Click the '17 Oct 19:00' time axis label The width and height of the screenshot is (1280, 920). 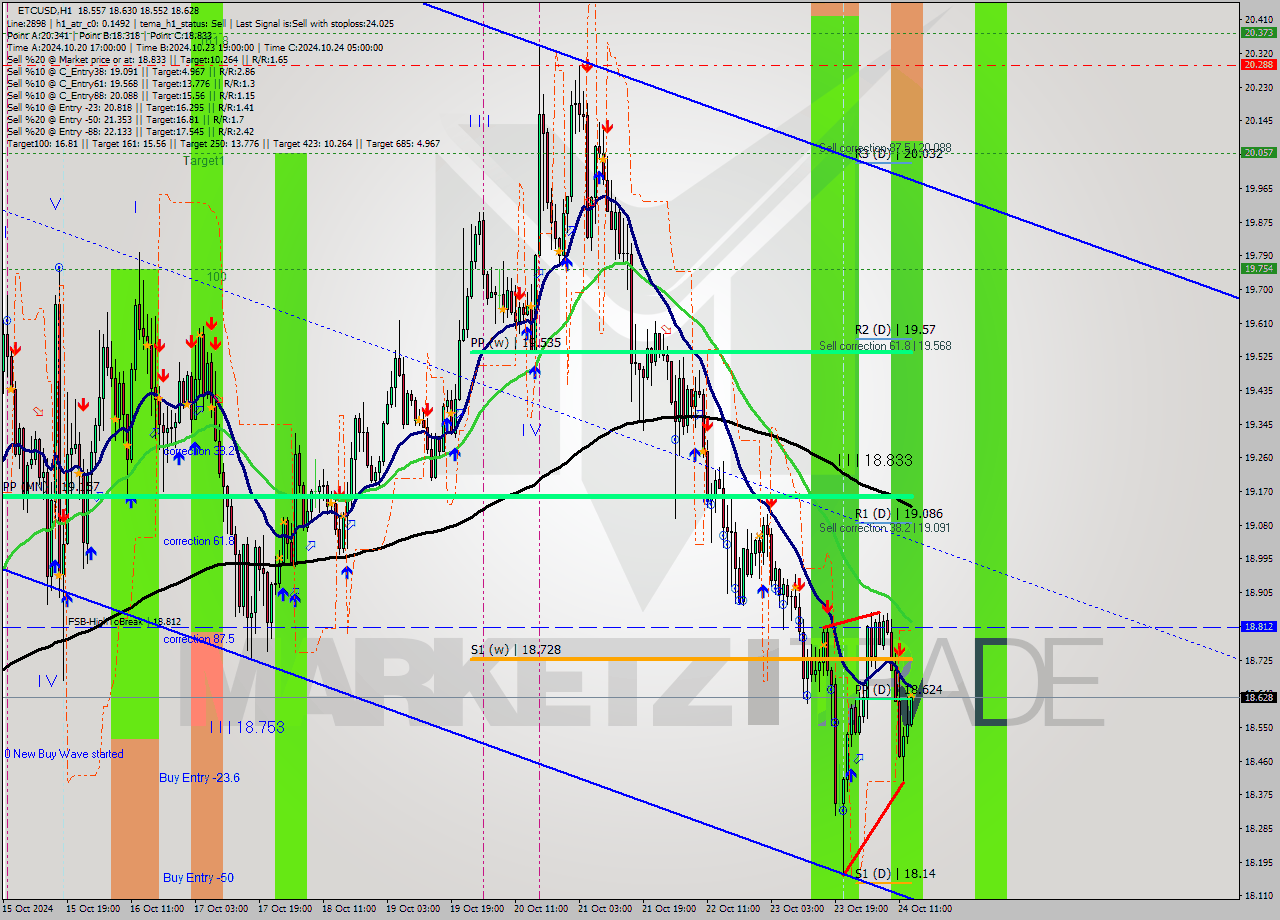point(287,909)
